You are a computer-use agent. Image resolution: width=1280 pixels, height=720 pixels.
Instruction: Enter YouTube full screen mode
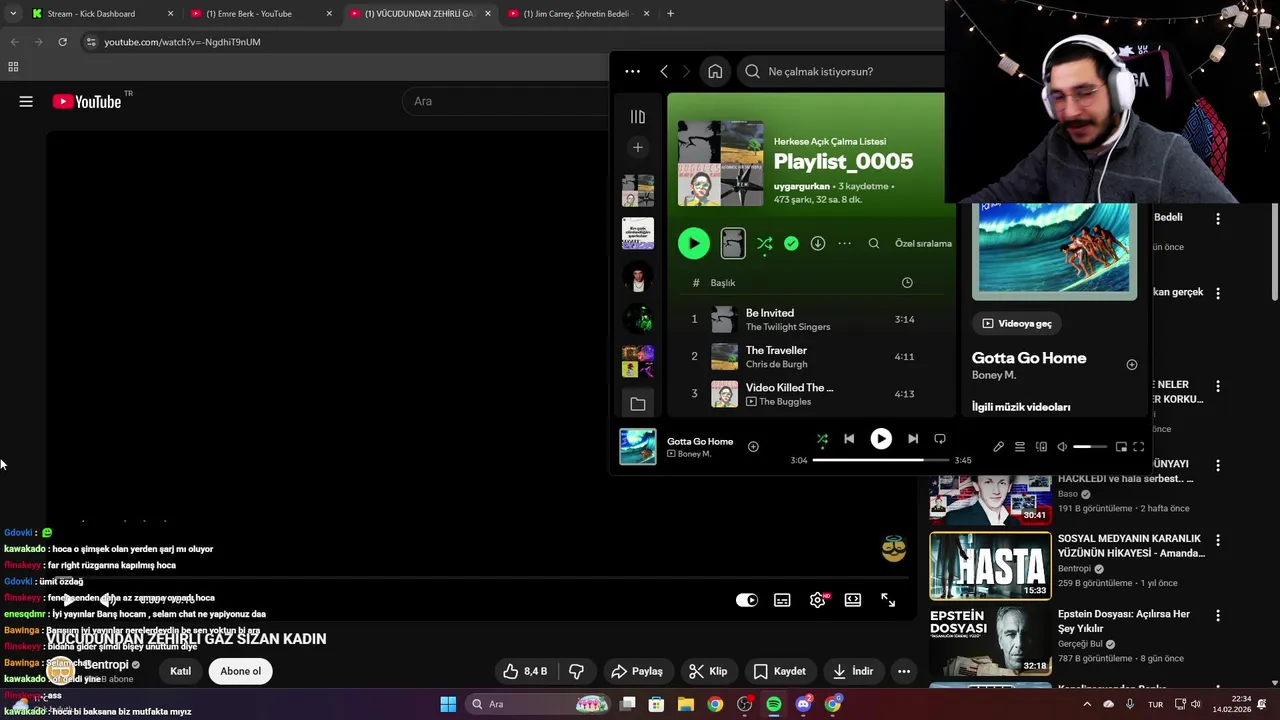tap(888, 600)
